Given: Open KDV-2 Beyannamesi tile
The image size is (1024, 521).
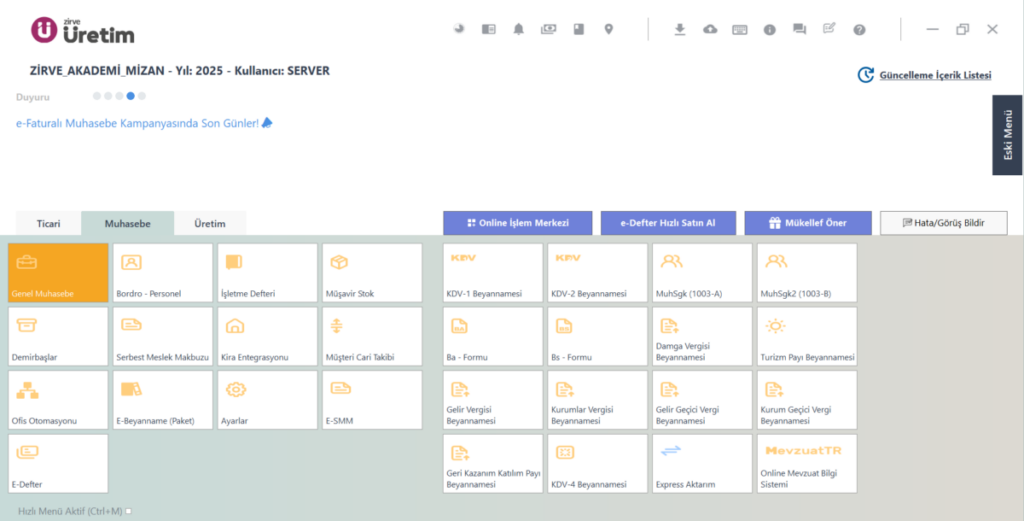Looking at the screenshot, I should (598, 273).
